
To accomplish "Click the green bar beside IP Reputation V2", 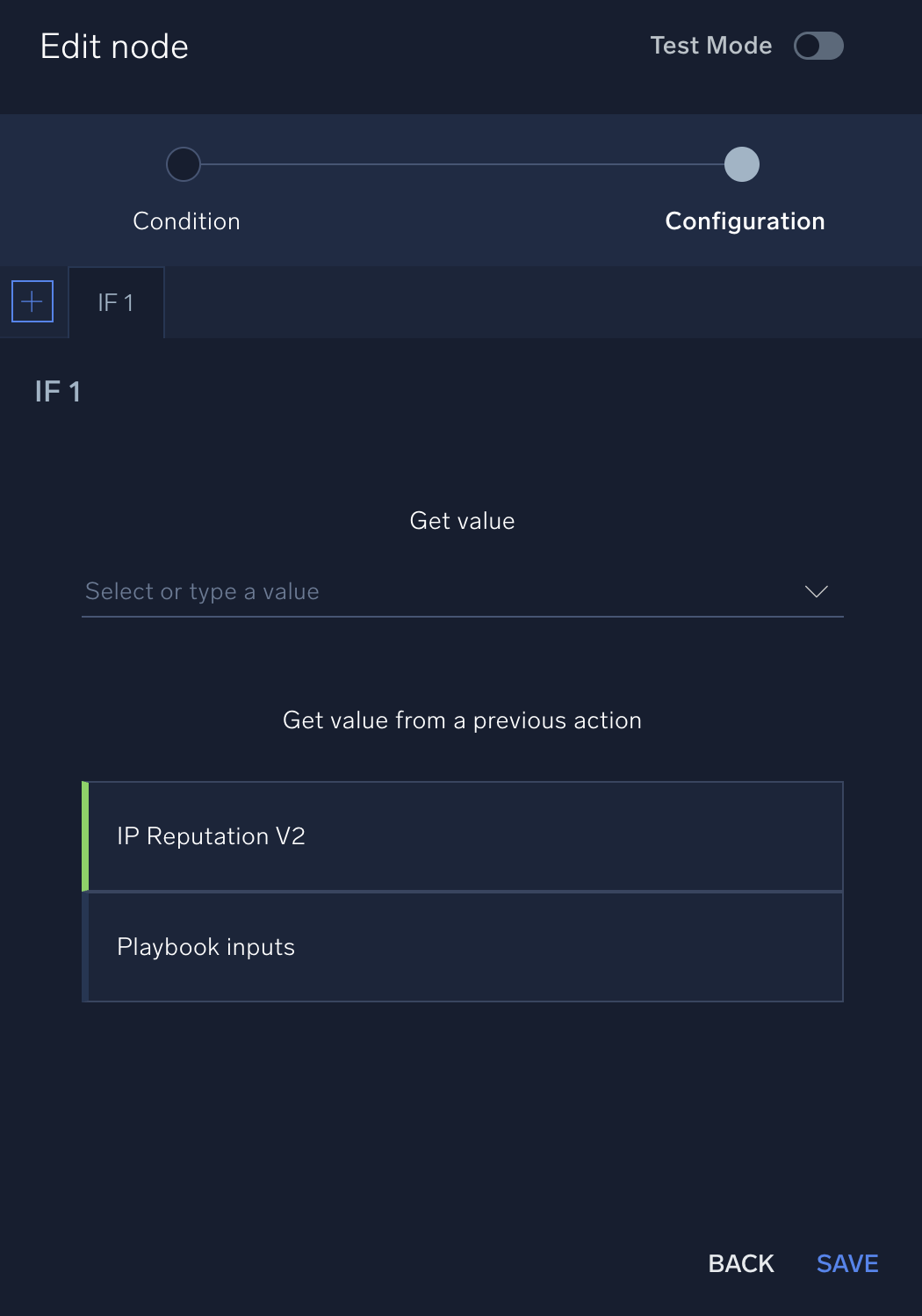I will click(85, 836).
